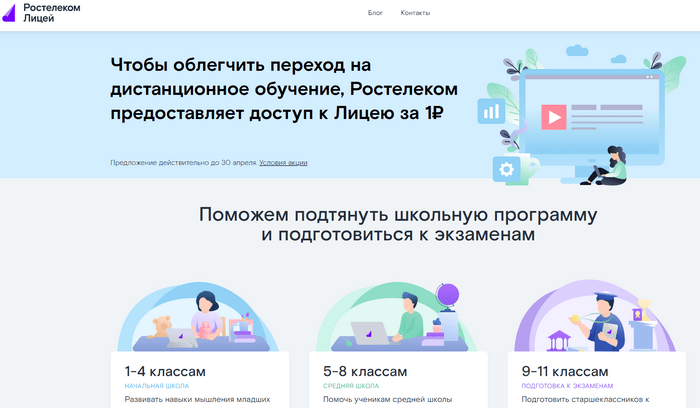Select the 9-11 классам card heading
700x408 pixels.
pyautogui.click(x=565, y=371)
